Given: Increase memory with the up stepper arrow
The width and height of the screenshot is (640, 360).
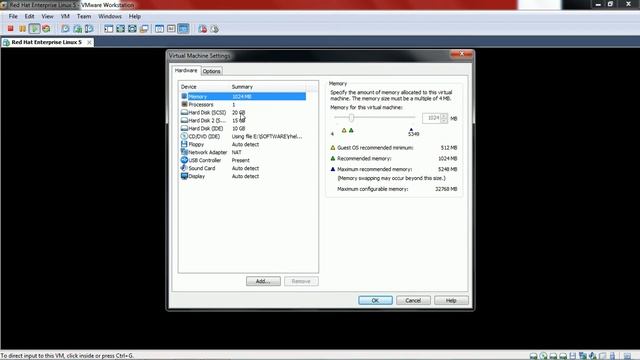Looking at the screenshot, I should [444, 116].
